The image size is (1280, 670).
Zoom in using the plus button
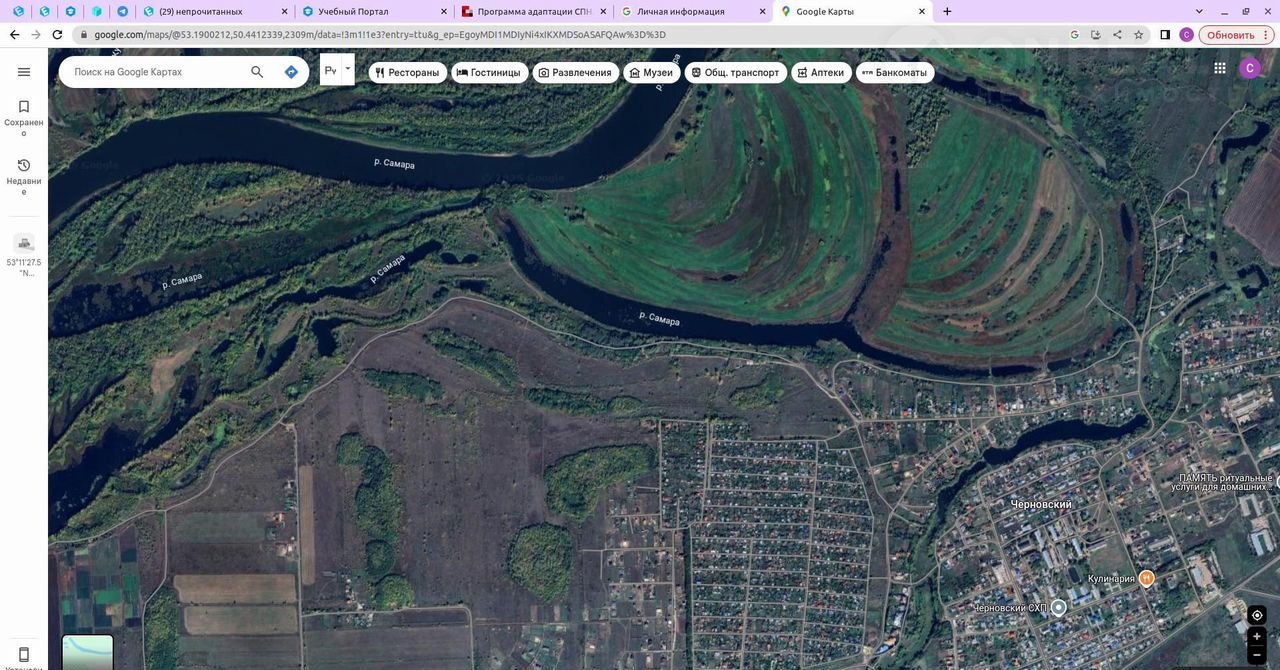point(1257,637)
